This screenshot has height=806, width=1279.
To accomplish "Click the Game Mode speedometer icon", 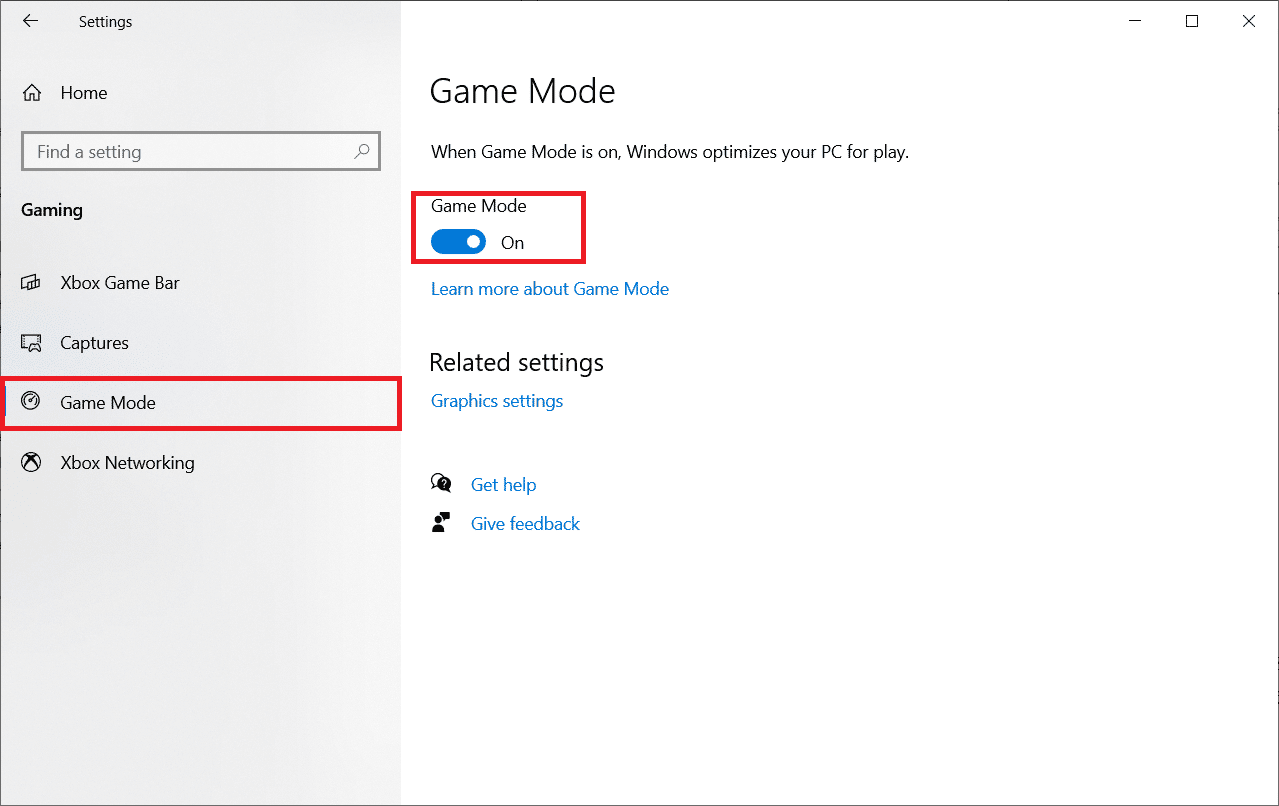I will point(32,402).
